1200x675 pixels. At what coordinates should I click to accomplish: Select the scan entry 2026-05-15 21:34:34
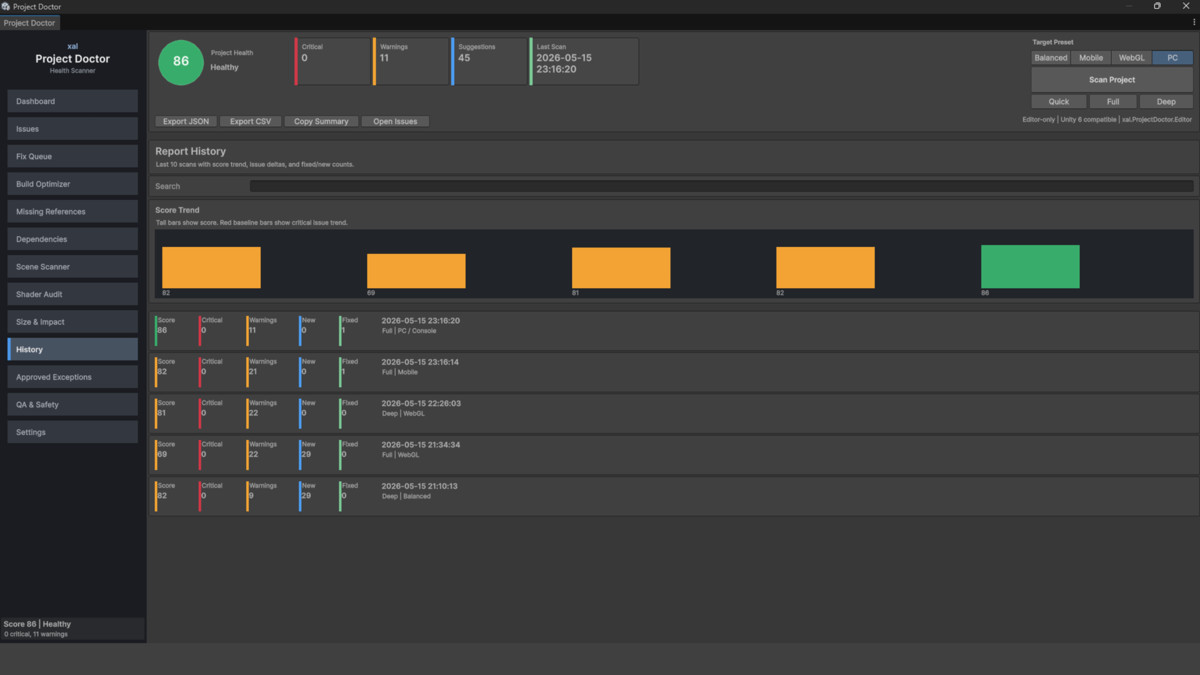[x=674, y=454]
